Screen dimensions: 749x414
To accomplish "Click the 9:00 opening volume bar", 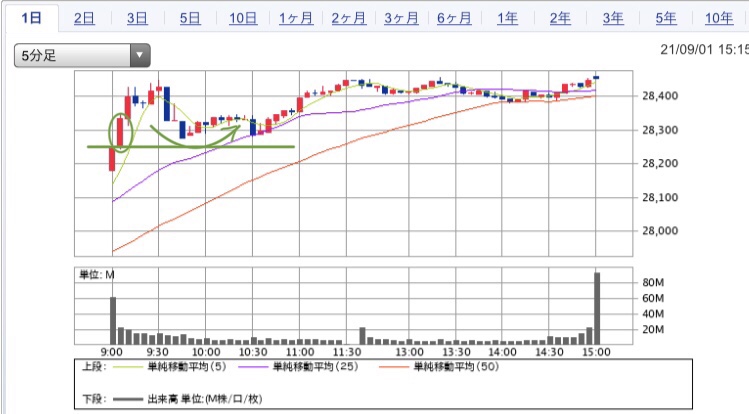I will [113, 320].
